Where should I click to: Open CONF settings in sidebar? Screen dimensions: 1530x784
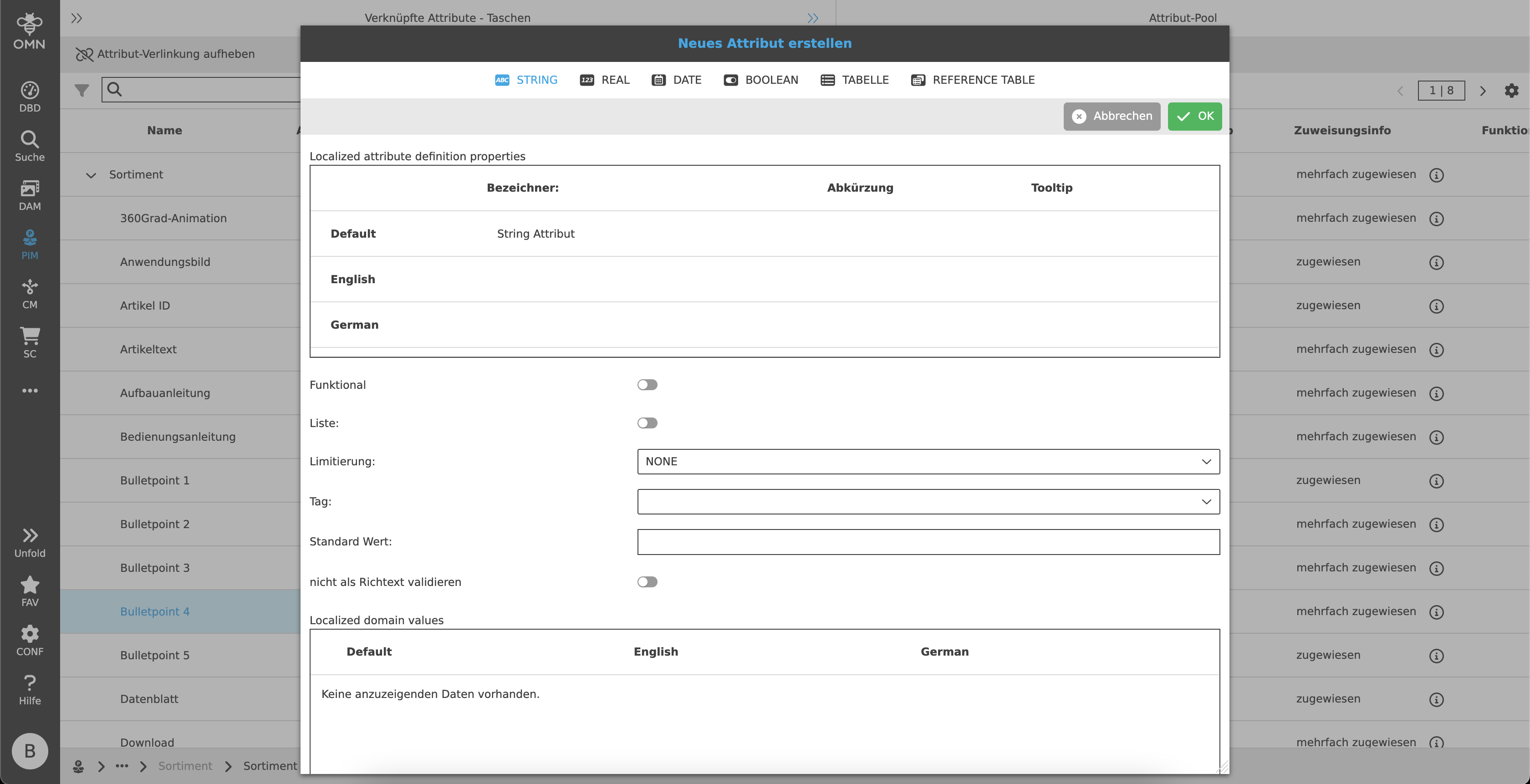click(30, 640)
